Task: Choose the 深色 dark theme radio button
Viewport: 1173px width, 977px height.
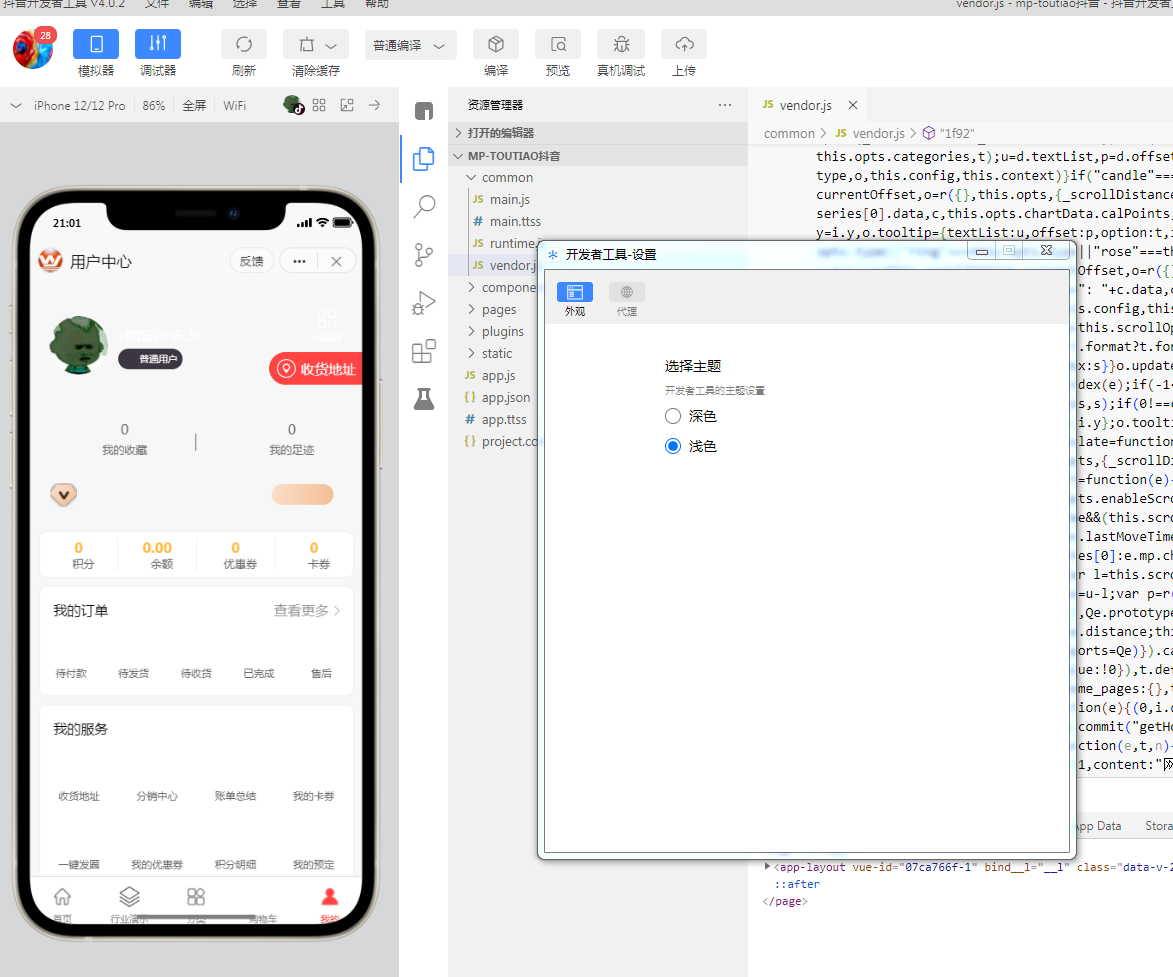Action: (x=673, y=416)
